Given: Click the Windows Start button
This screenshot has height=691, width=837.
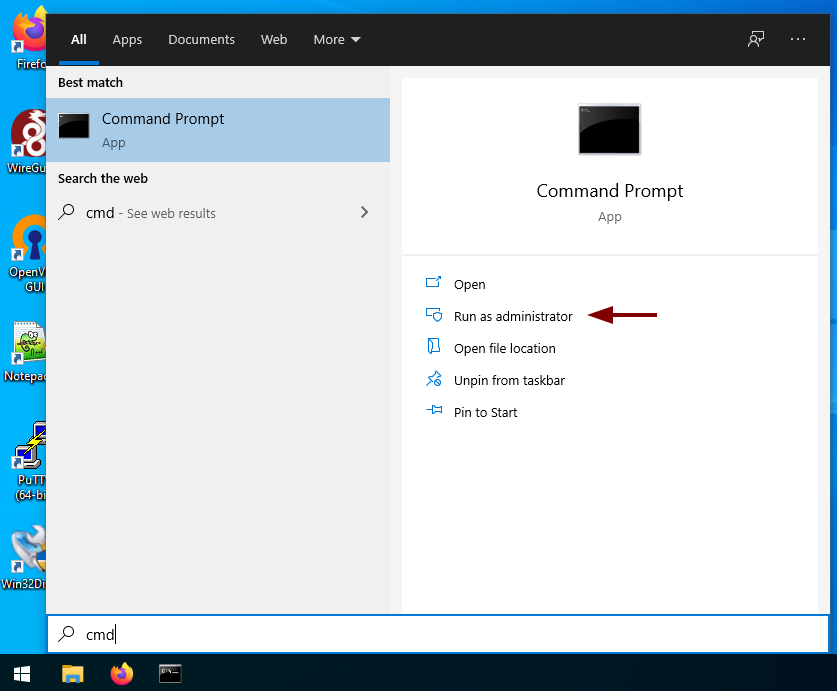Looking at the screenshot, I should point(21,673).
